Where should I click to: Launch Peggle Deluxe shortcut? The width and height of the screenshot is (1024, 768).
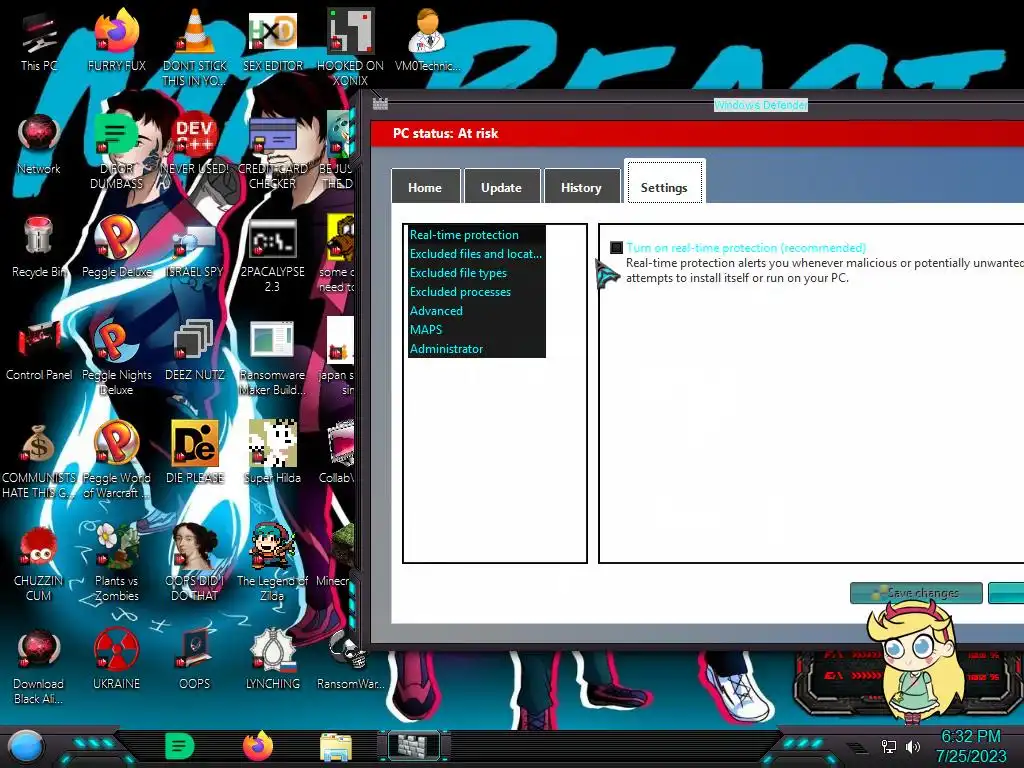pyautogui.click(x=116, y=247)
